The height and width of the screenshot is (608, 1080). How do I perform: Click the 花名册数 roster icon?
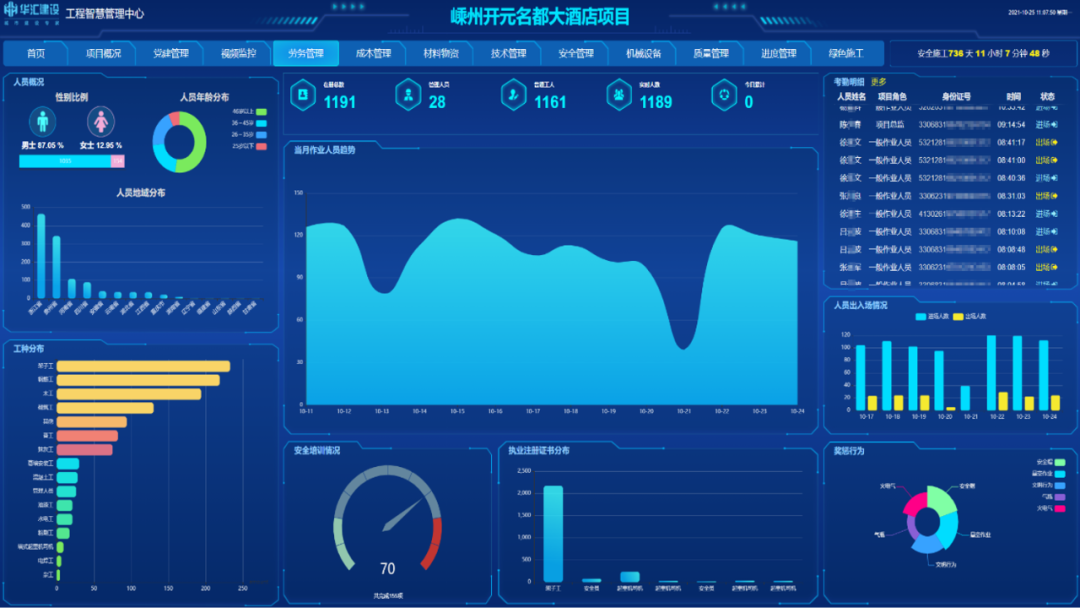click(302, 97)
